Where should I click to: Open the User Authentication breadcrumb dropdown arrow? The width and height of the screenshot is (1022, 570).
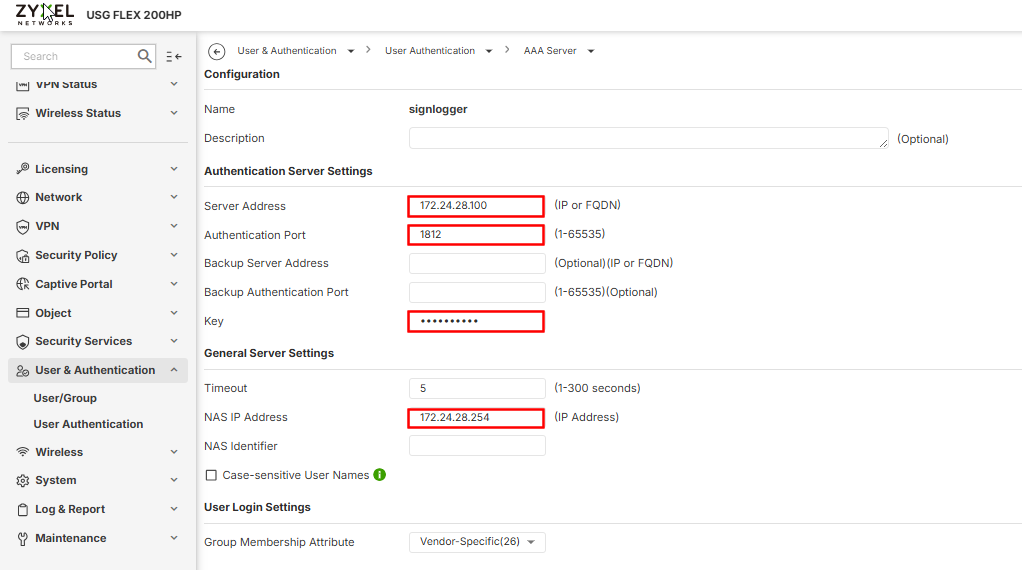489,51
